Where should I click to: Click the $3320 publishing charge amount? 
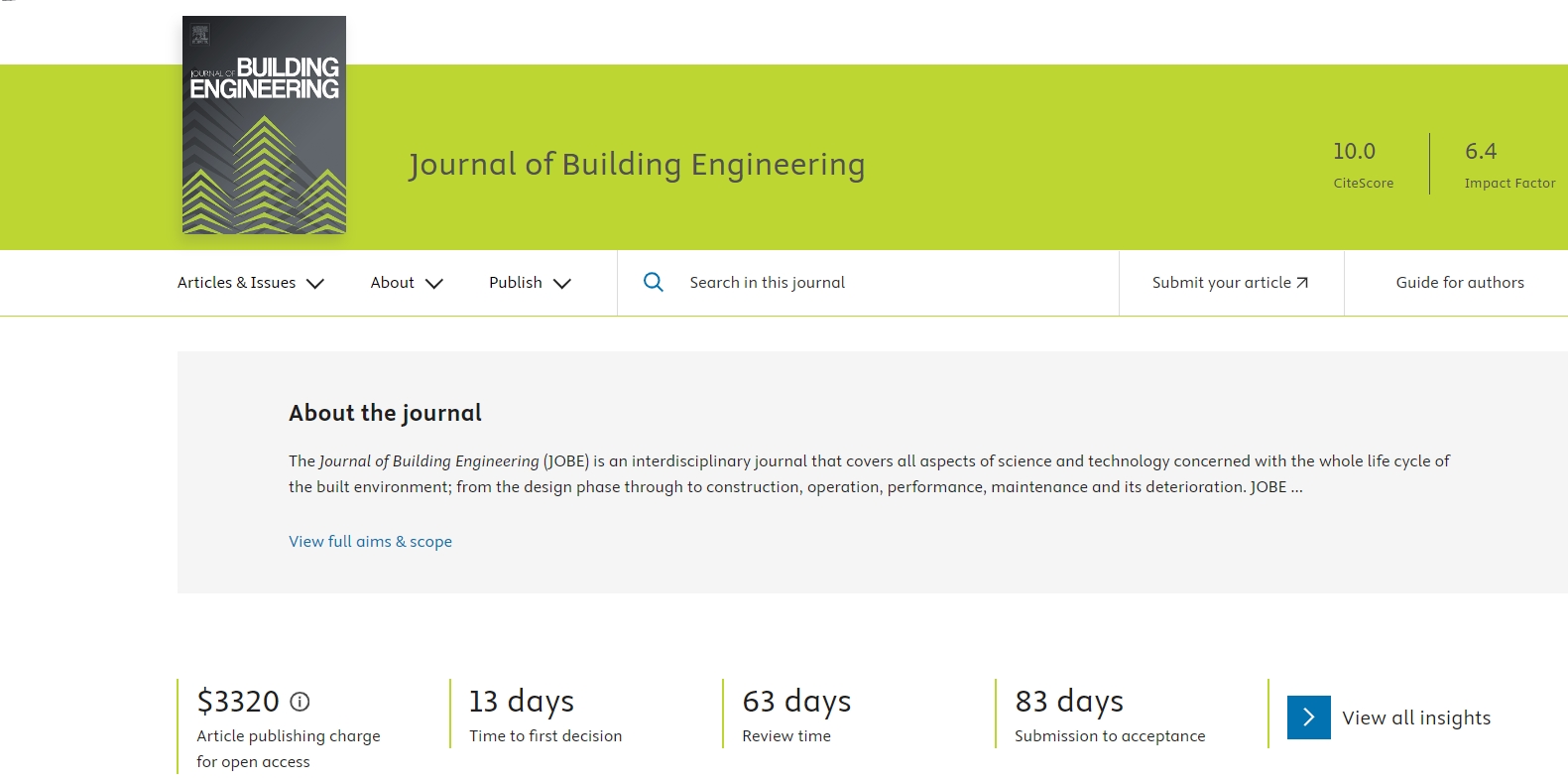click(238, 702)
